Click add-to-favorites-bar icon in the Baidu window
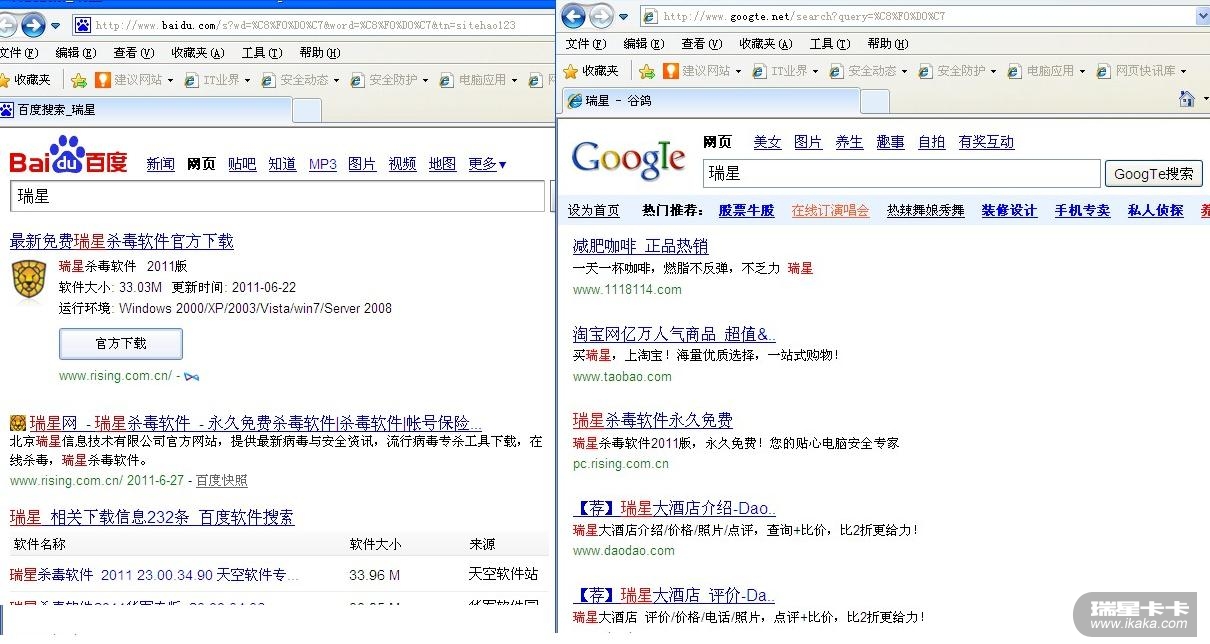 pyautogui.click(x=79, y=80)
